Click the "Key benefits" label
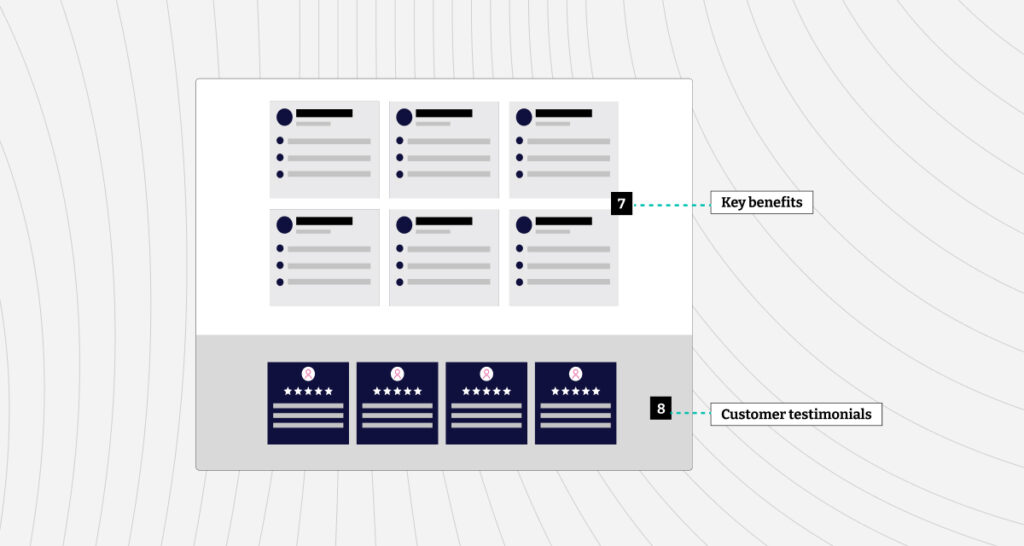Viewport: 1024px width, 546px height. (761, 202)
